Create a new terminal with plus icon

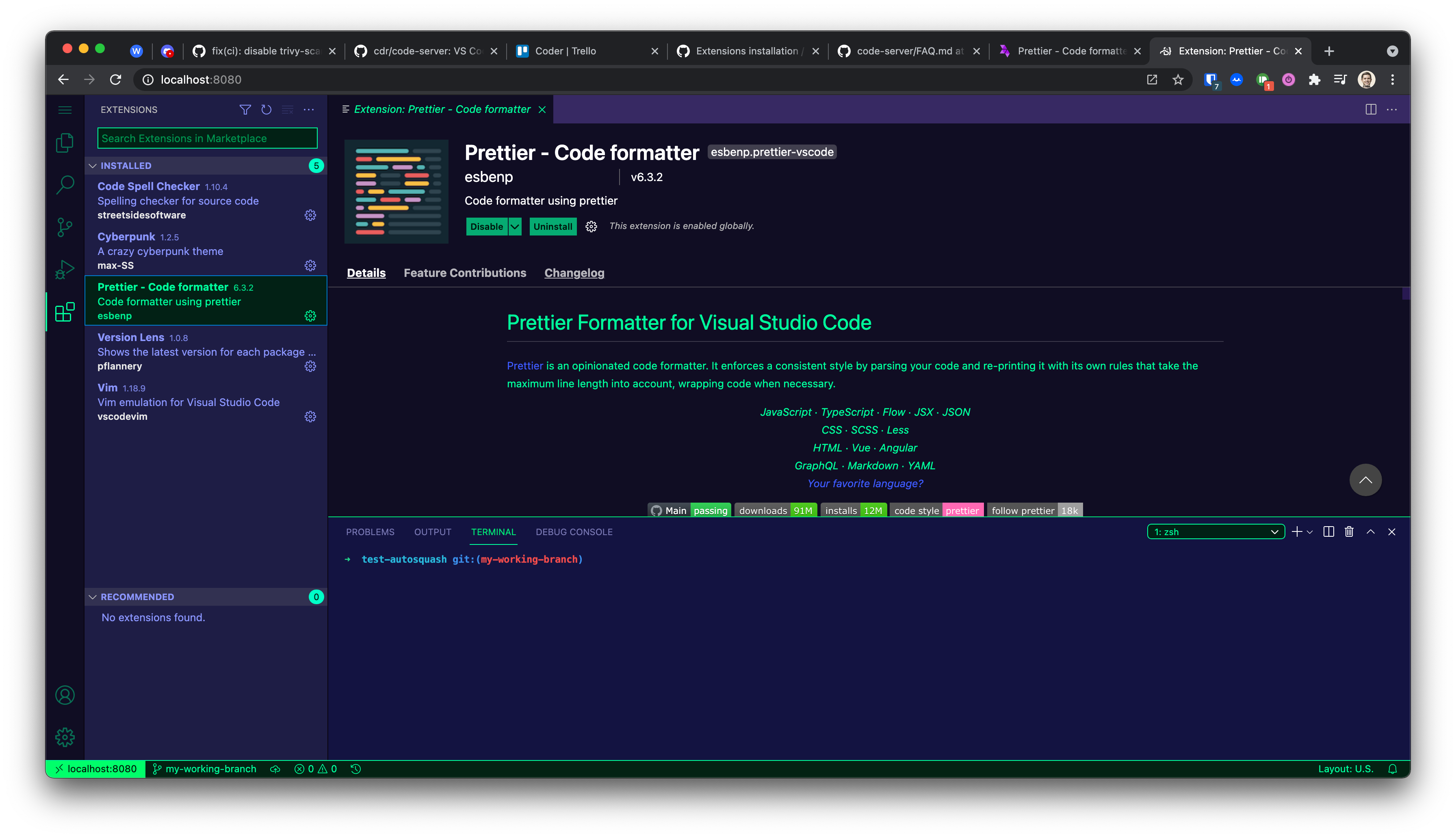click(1296, 531)
